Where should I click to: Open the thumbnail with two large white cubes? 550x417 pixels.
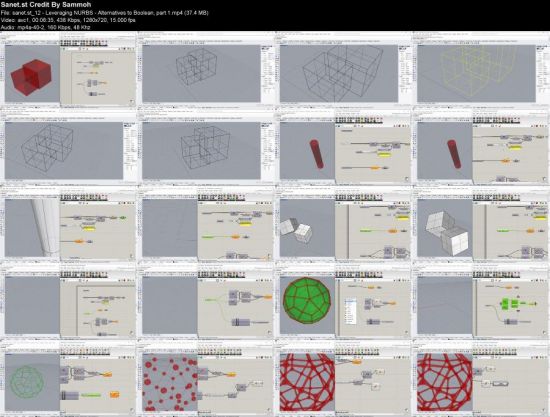pyautogui.click(x=481, y=224)
